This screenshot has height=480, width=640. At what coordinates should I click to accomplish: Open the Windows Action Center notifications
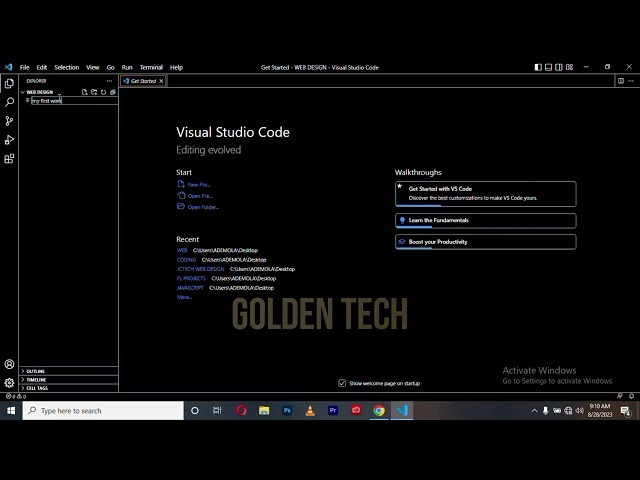coord(626,411)
